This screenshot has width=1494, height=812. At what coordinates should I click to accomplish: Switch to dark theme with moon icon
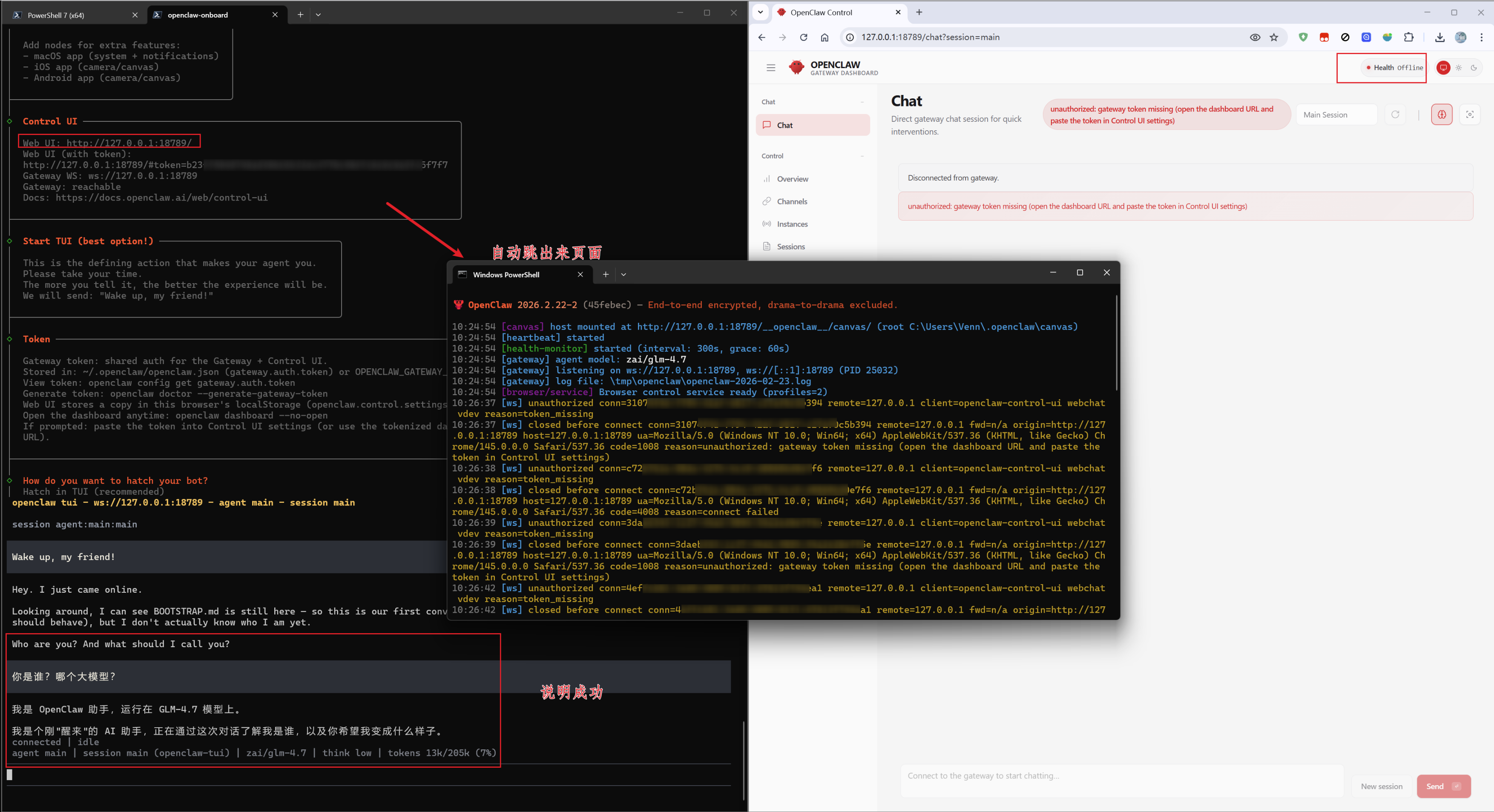1474,68
